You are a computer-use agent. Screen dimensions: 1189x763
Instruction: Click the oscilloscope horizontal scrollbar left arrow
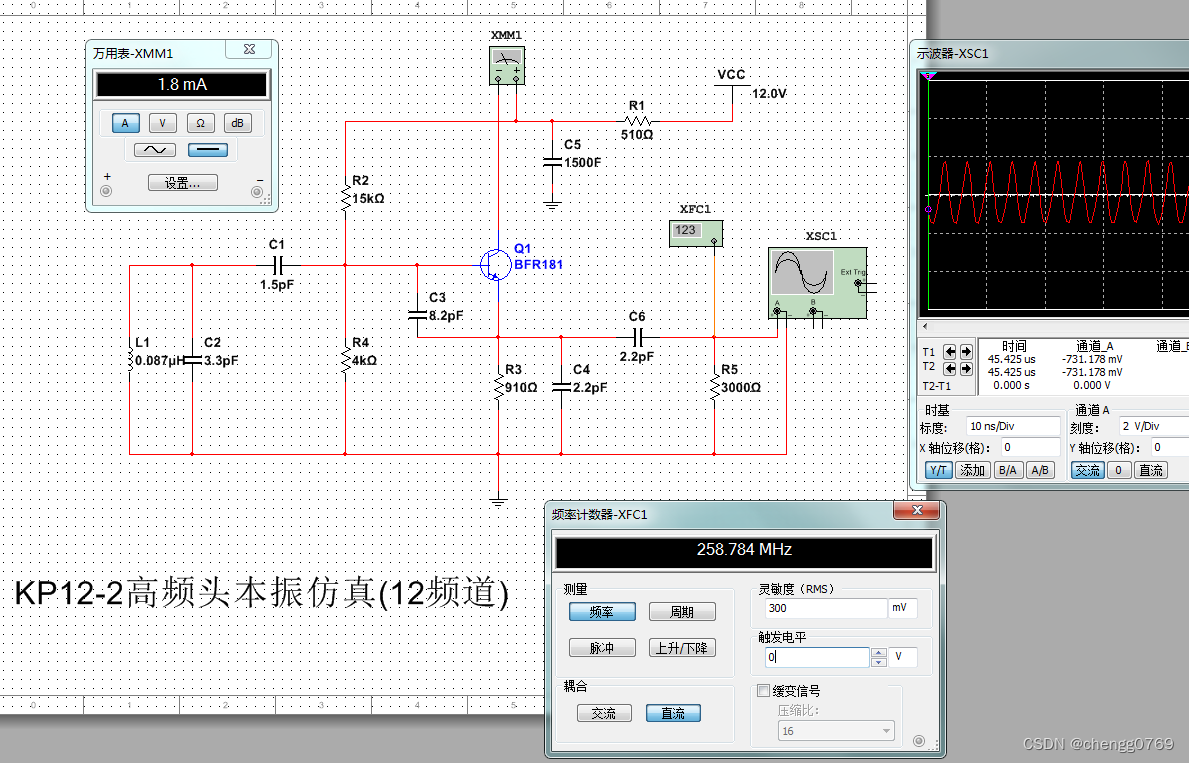pyautogui.click(x=925, y=326)
